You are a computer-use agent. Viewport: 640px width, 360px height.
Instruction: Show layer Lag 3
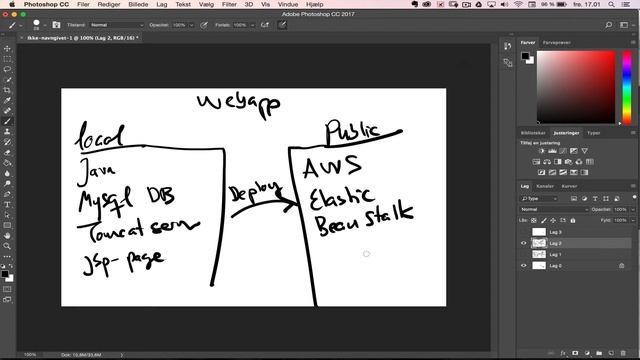pyautogui.click(x=524, y=232)
